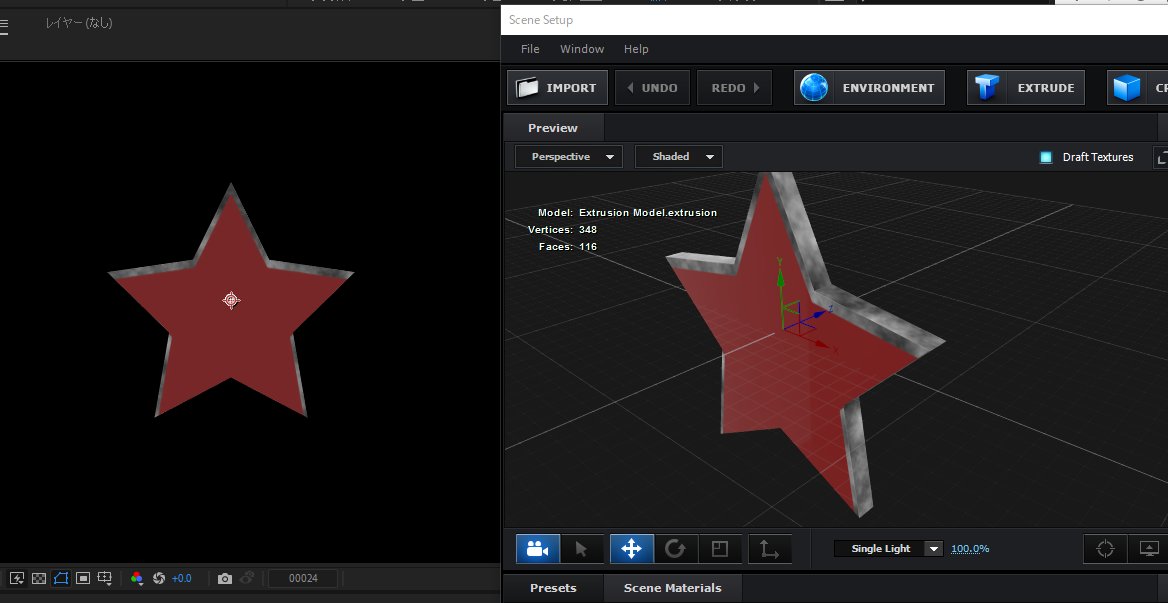Viewport: 1168px width, 603px height.
Task: Switch to the Scene Materials tab
Action: pyautogui.click(x=672, y=588)
